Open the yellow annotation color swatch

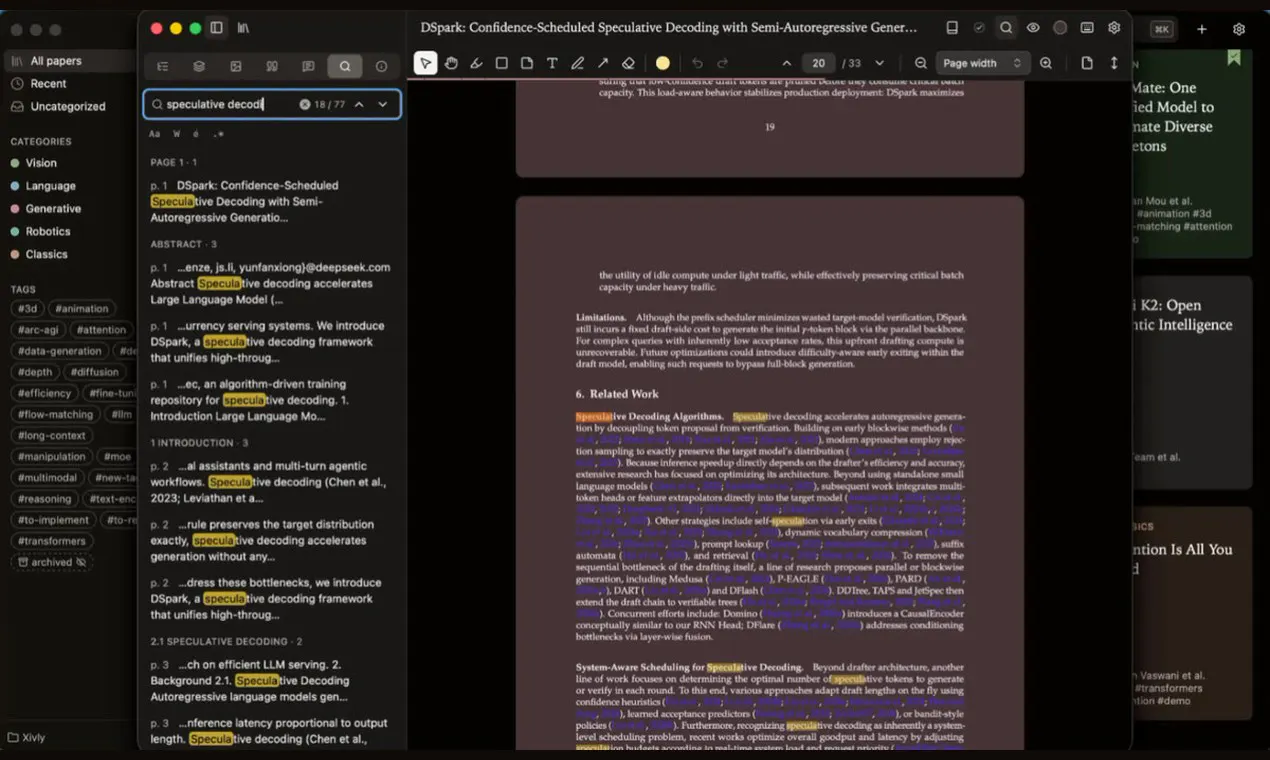(663, 63)
